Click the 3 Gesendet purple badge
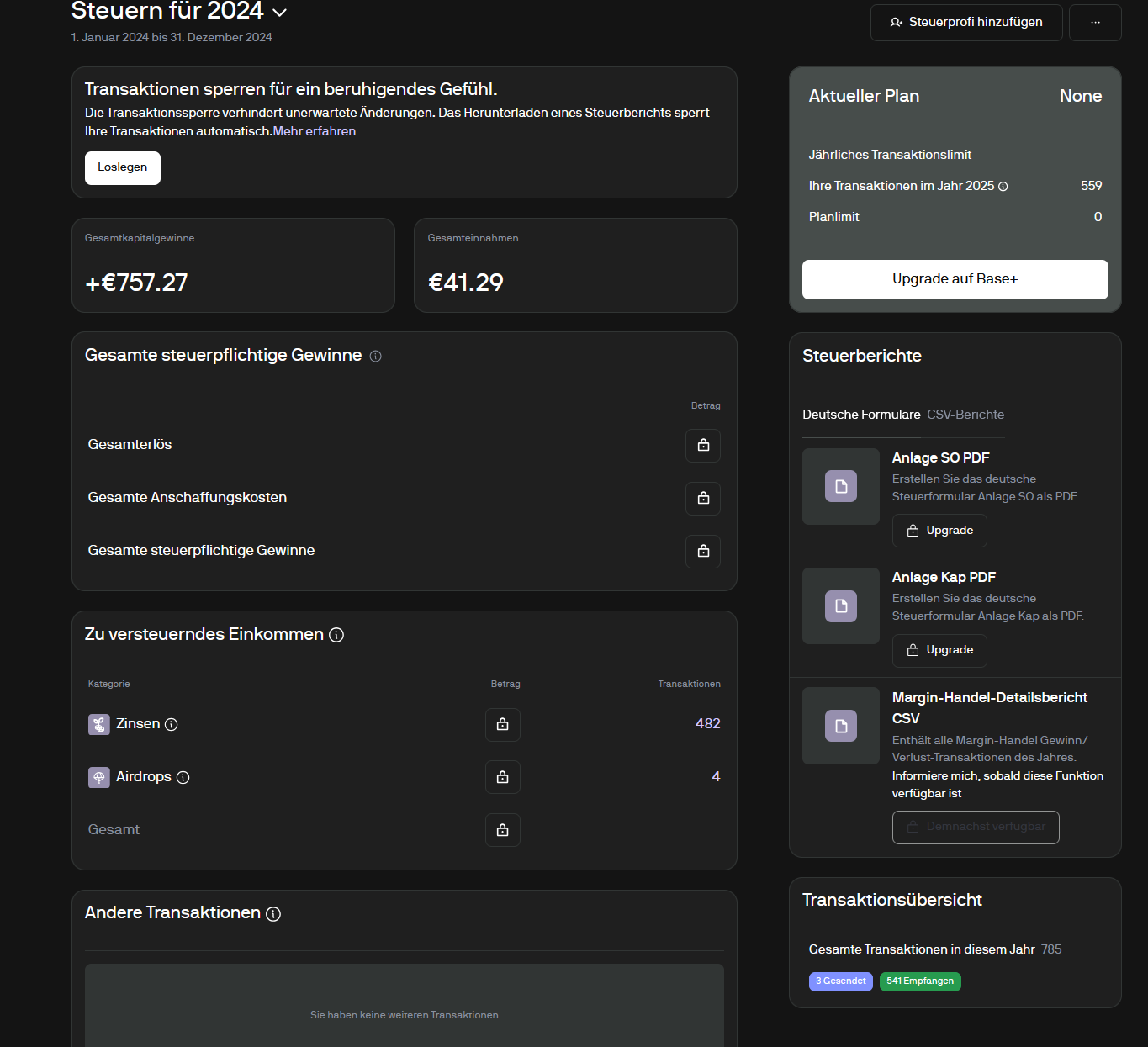Screen dimensions: 1148x1047 tap(840, 981)
